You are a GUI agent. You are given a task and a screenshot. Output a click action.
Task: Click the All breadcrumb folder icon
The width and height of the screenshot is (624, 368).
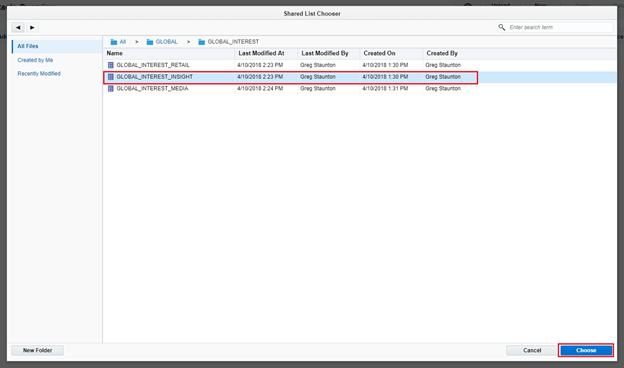point(114,42)
